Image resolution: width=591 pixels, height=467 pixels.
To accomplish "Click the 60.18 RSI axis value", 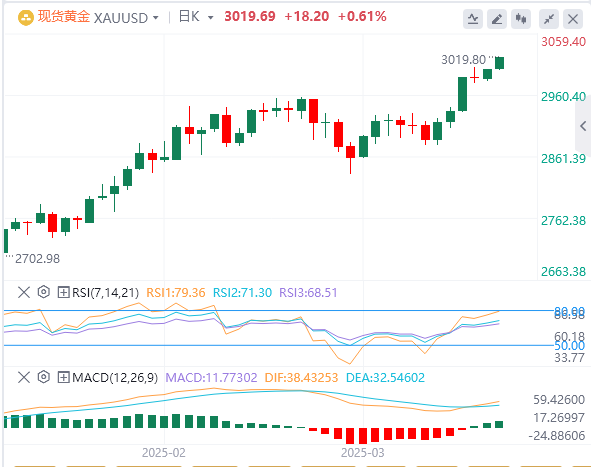I will coord(570,336).
